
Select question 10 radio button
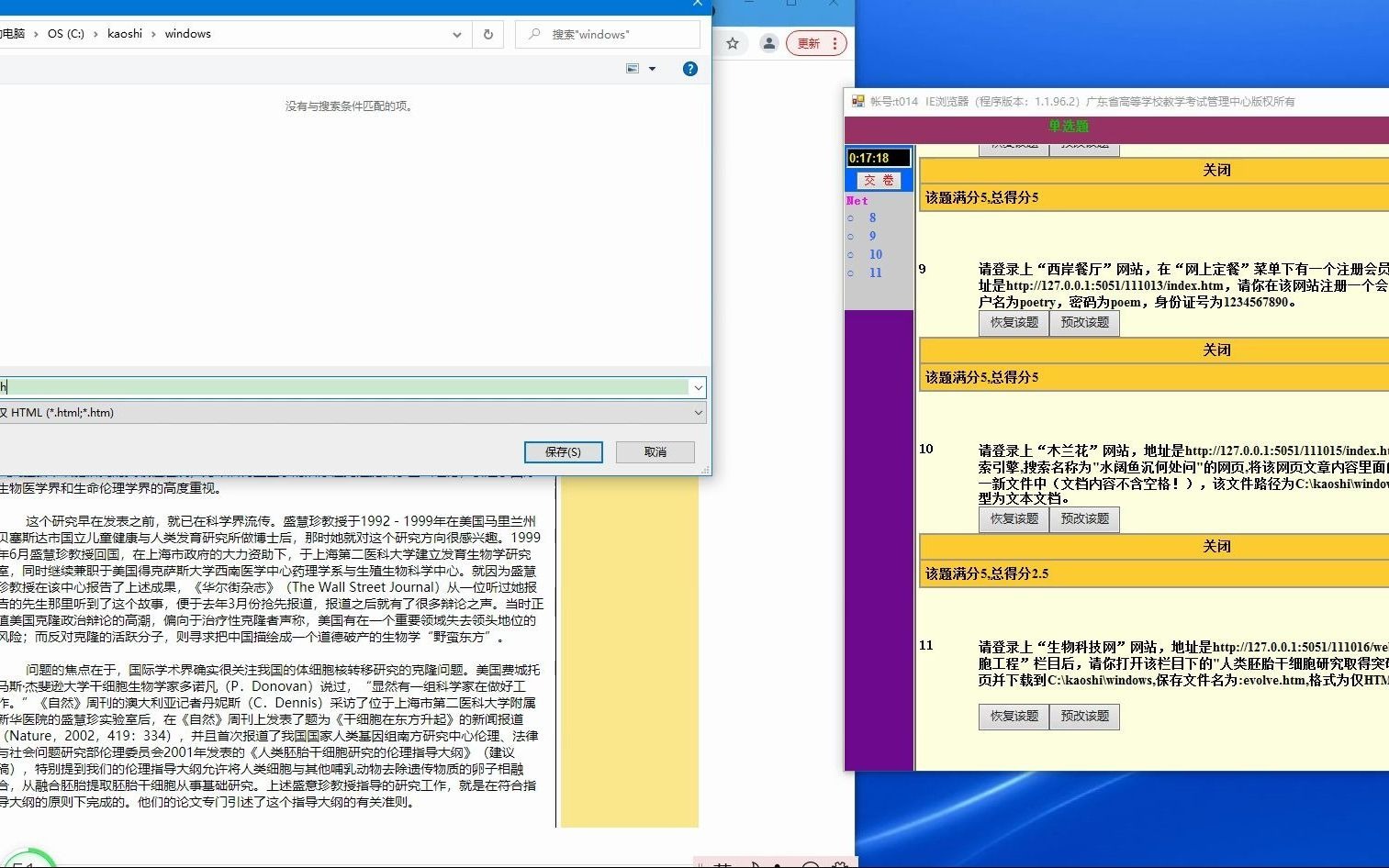[x=851, y=255]
